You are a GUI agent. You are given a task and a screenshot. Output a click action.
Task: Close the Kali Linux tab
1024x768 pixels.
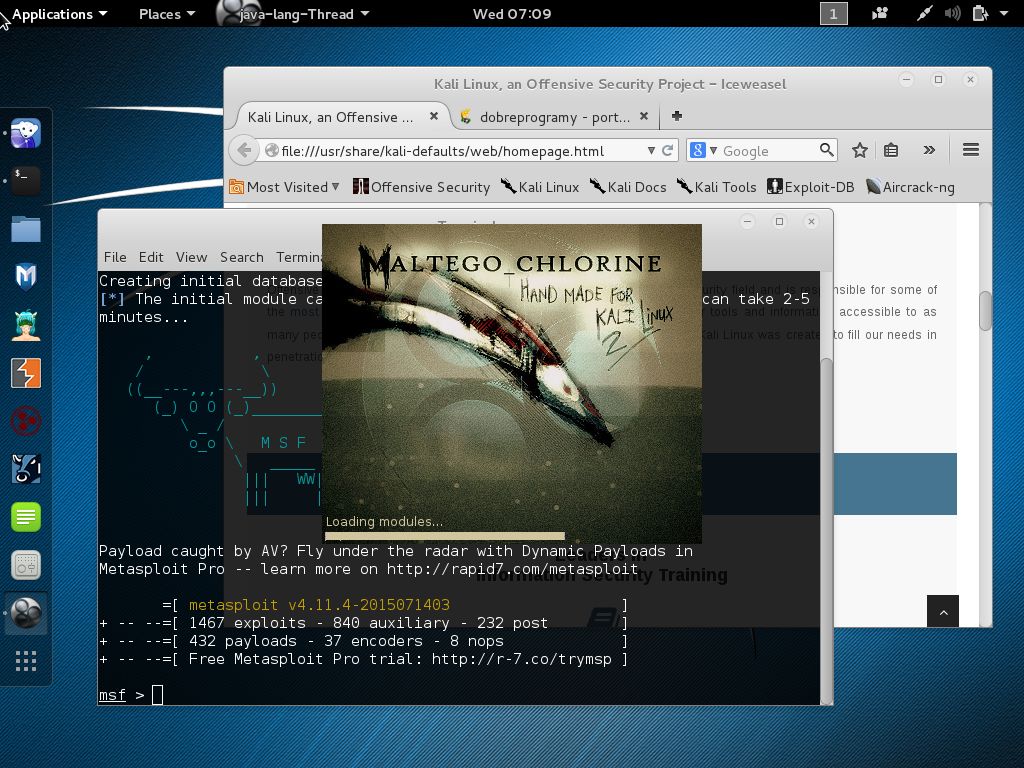coord(434,116)
